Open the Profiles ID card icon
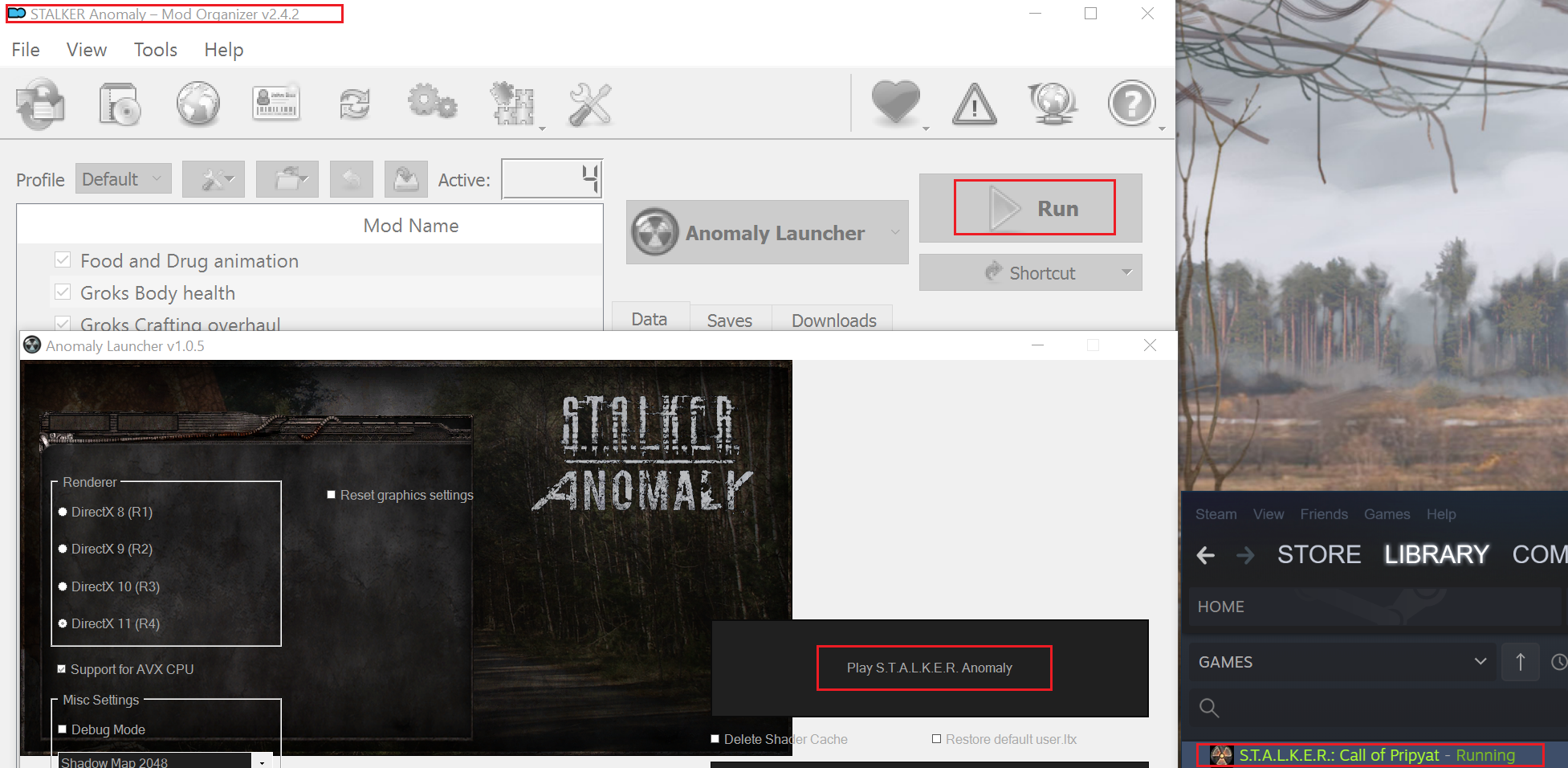Image resolution: width=1568 pixels, height=768 pixels. (x=276, y=104)
